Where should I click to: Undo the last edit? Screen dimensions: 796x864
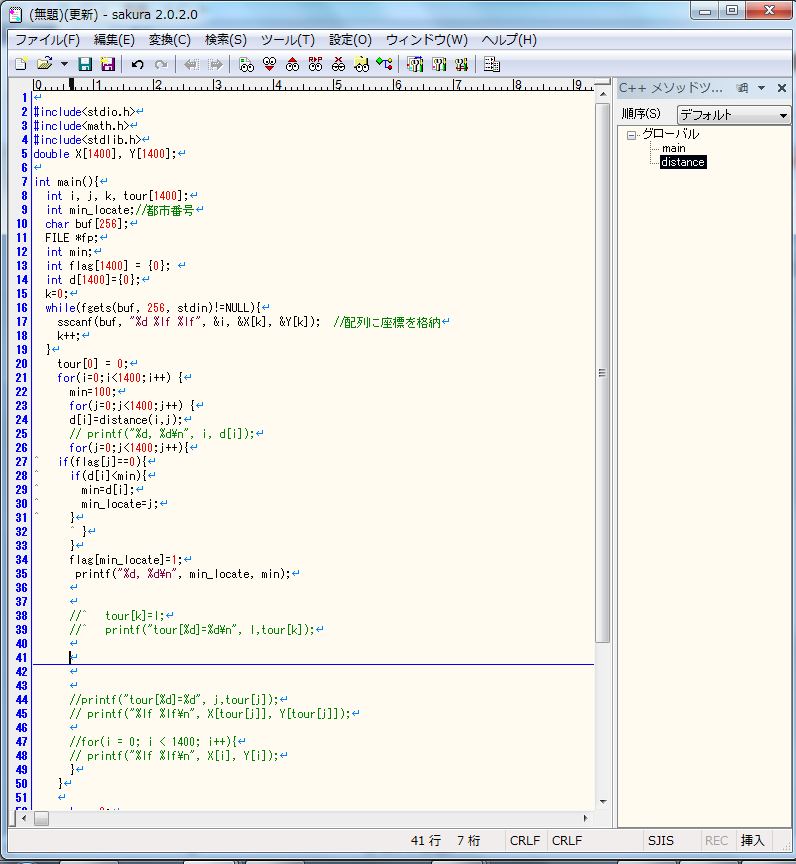tap(137, 64)
